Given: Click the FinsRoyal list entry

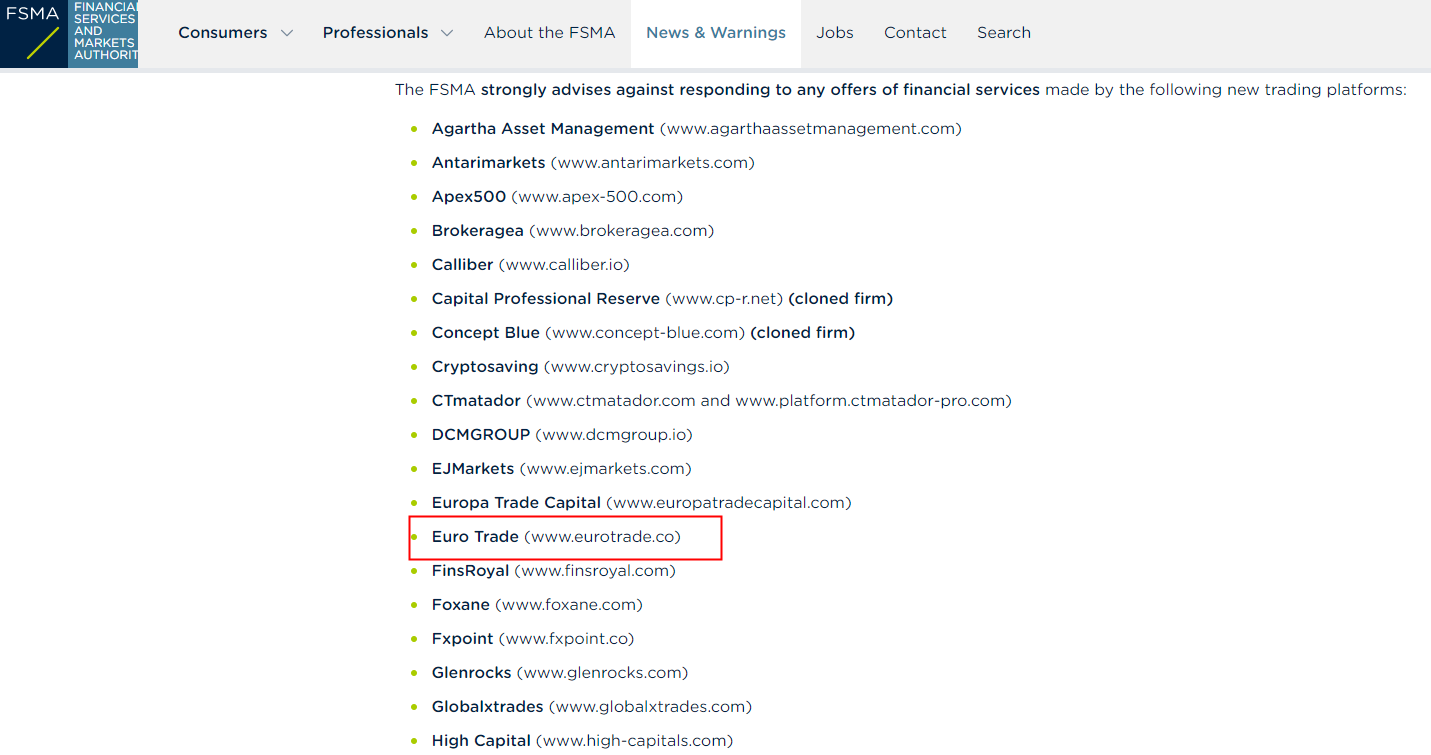Looking at the screenshot, I should 554,571.
